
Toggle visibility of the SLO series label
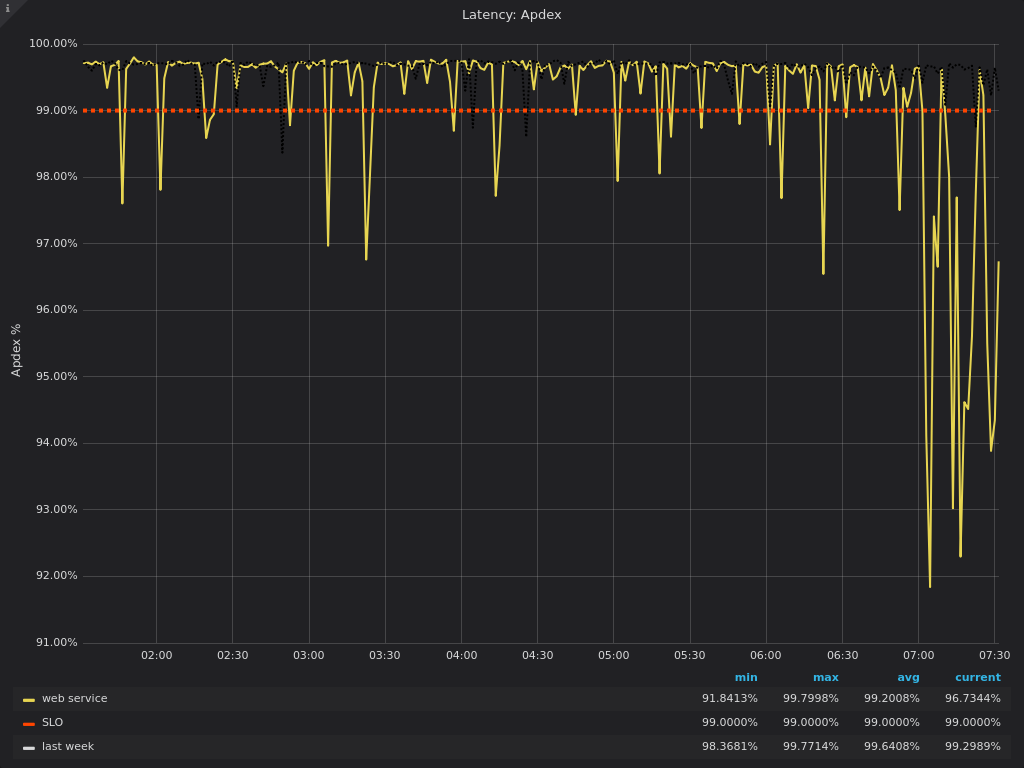click(x=52, y=723)
